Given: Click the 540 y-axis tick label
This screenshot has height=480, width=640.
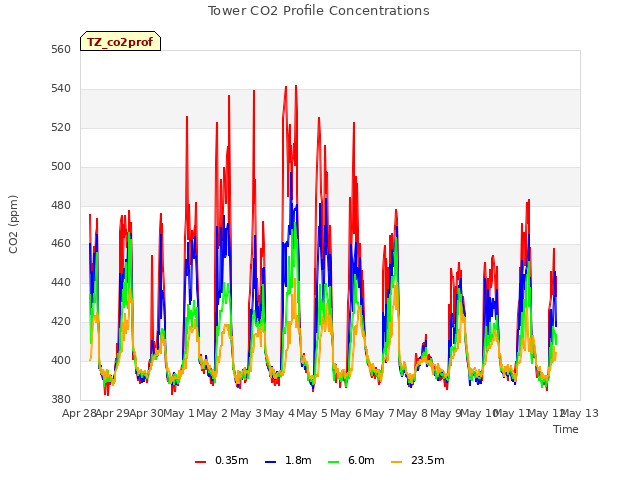Looking at the screenshot, I should pyautogui.click(x=61, y=89).
